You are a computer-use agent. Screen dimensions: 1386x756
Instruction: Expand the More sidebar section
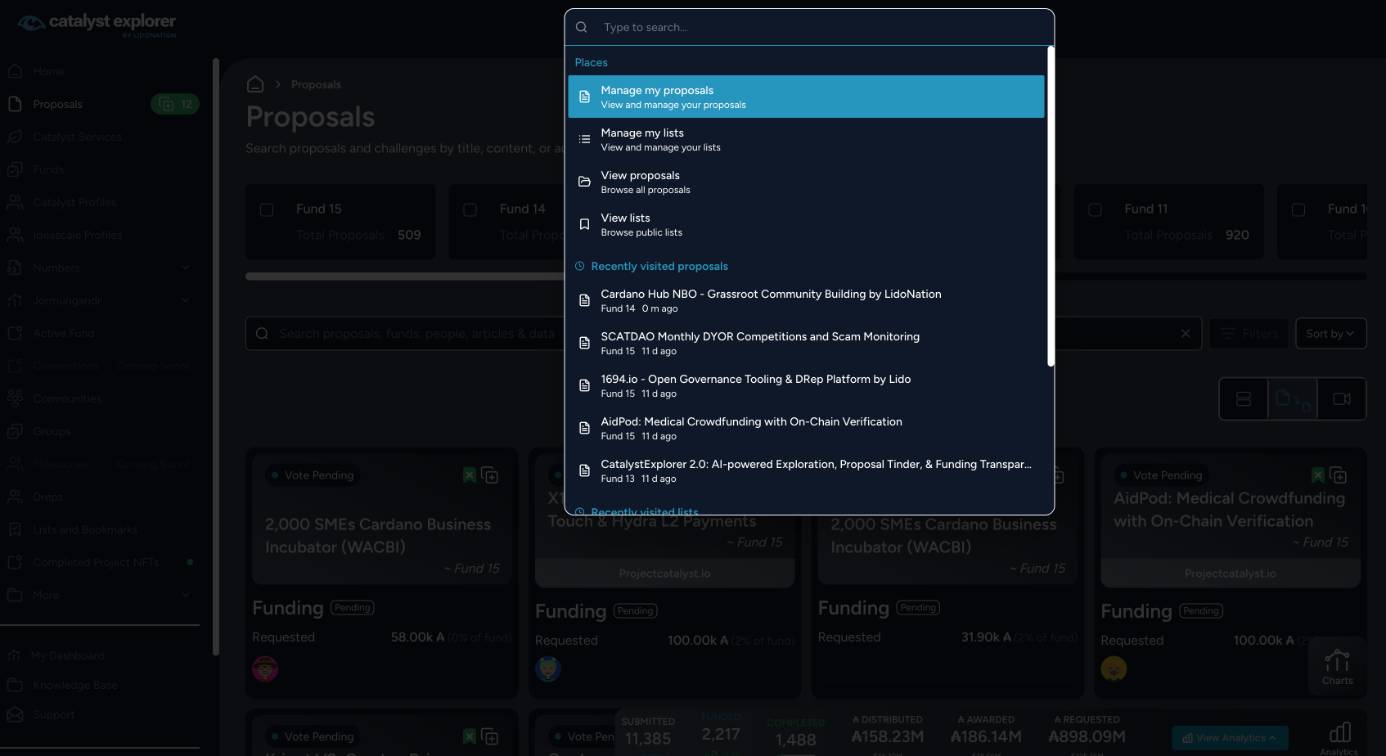point(185,595)
